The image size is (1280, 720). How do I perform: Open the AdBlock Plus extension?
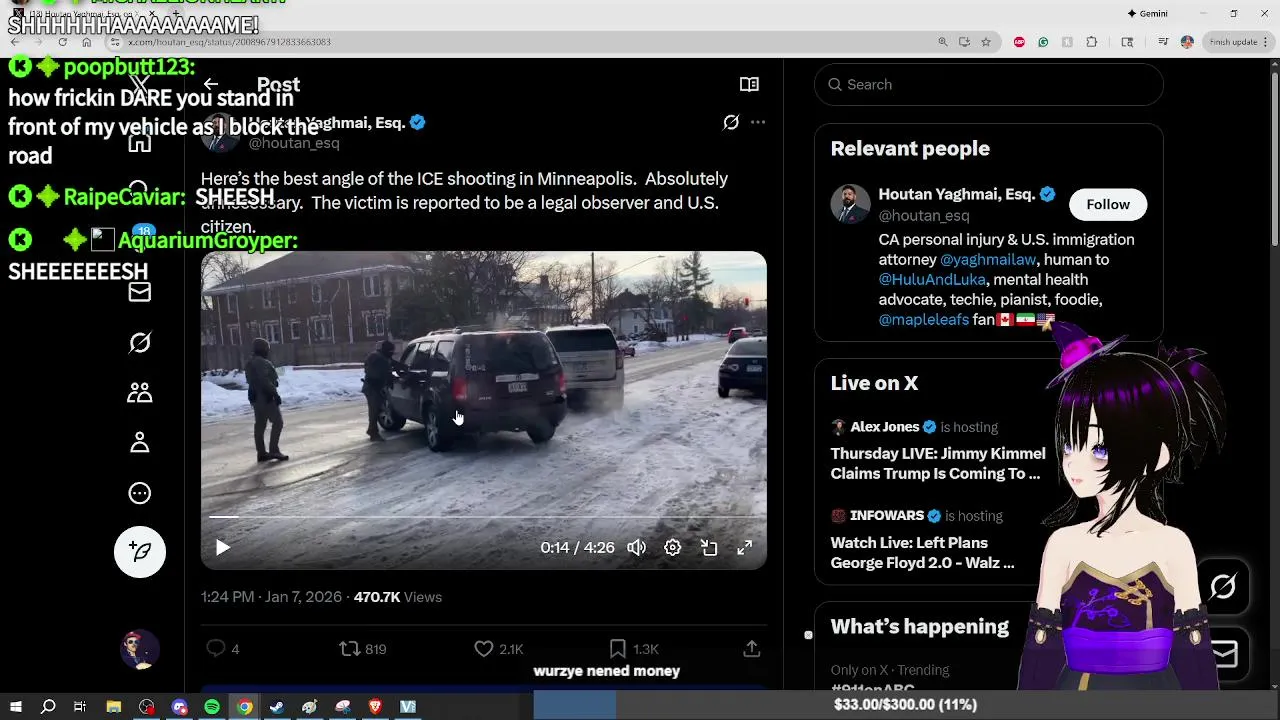coord(1019,42)
